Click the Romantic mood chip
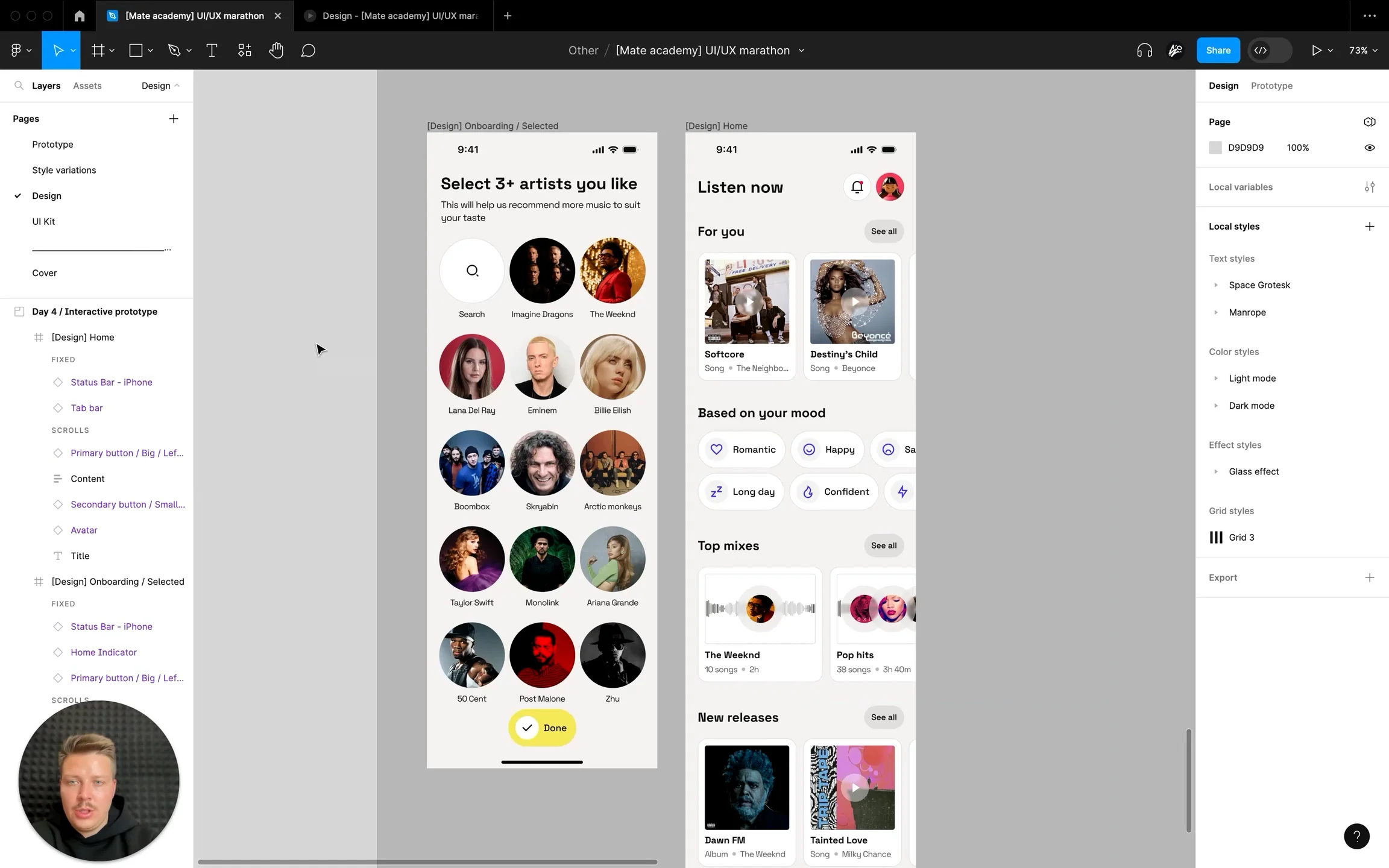Image resolution: width=1389 pixels, height=868 pixels. pos(742,450)
